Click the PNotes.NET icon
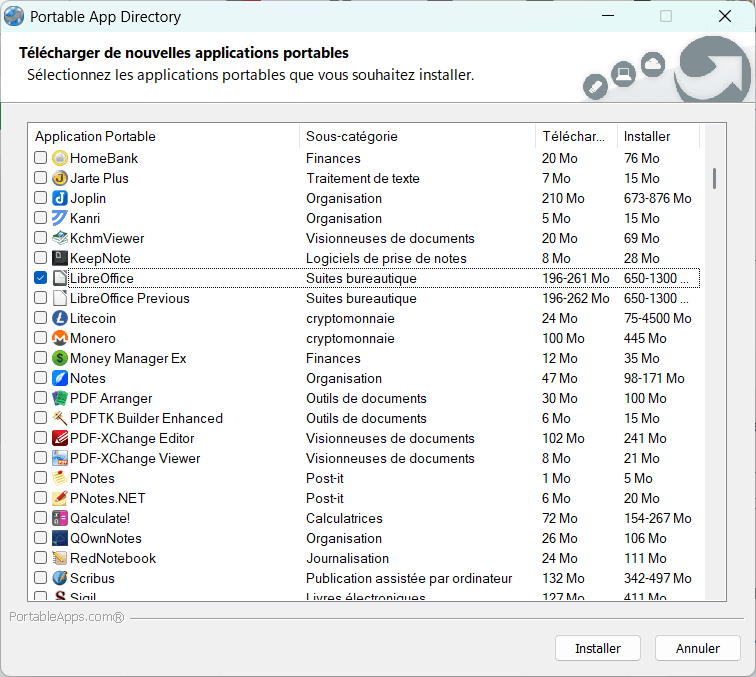Screen dimensions: 756x677 point(60,498)
